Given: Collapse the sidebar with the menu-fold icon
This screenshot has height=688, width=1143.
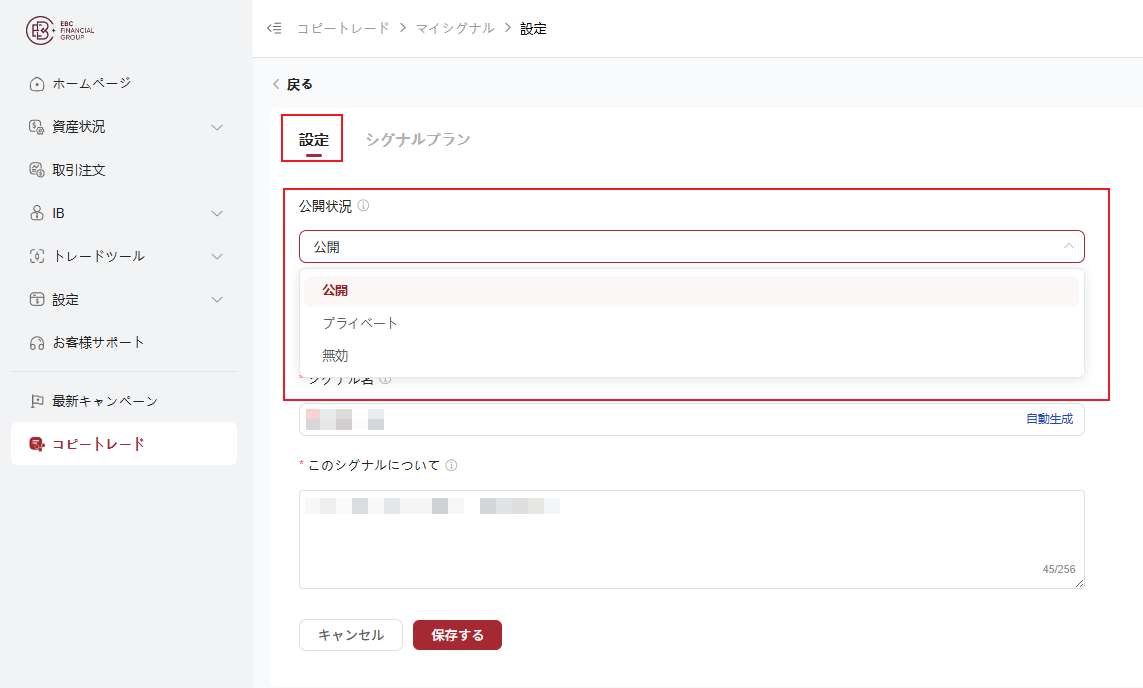Looking at the screenshot, I should tap(274, 28).
